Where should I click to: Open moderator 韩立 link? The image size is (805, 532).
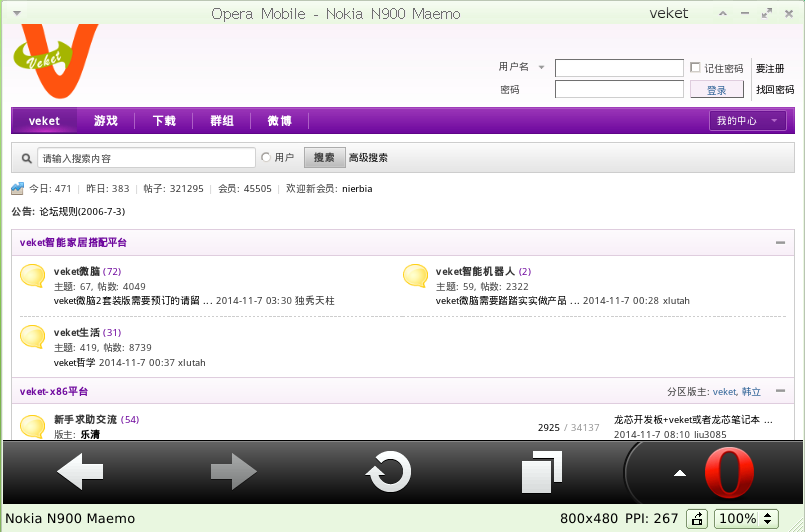(751, 392)
